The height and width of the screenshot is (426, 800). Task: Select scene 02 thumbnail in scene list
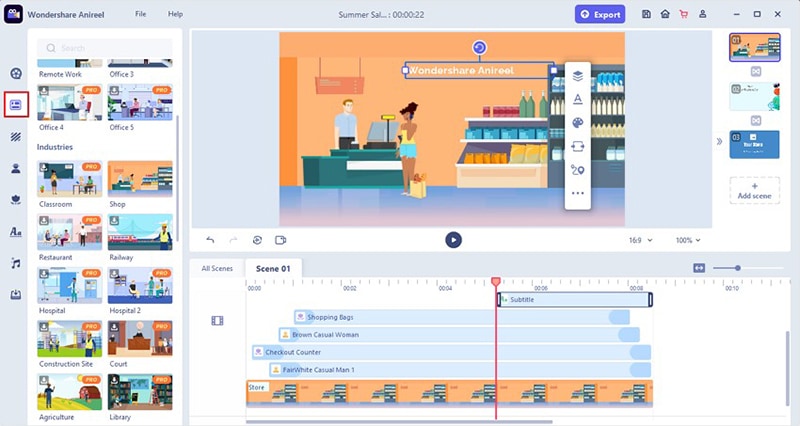pyautogui.click(x=755, y=96)
